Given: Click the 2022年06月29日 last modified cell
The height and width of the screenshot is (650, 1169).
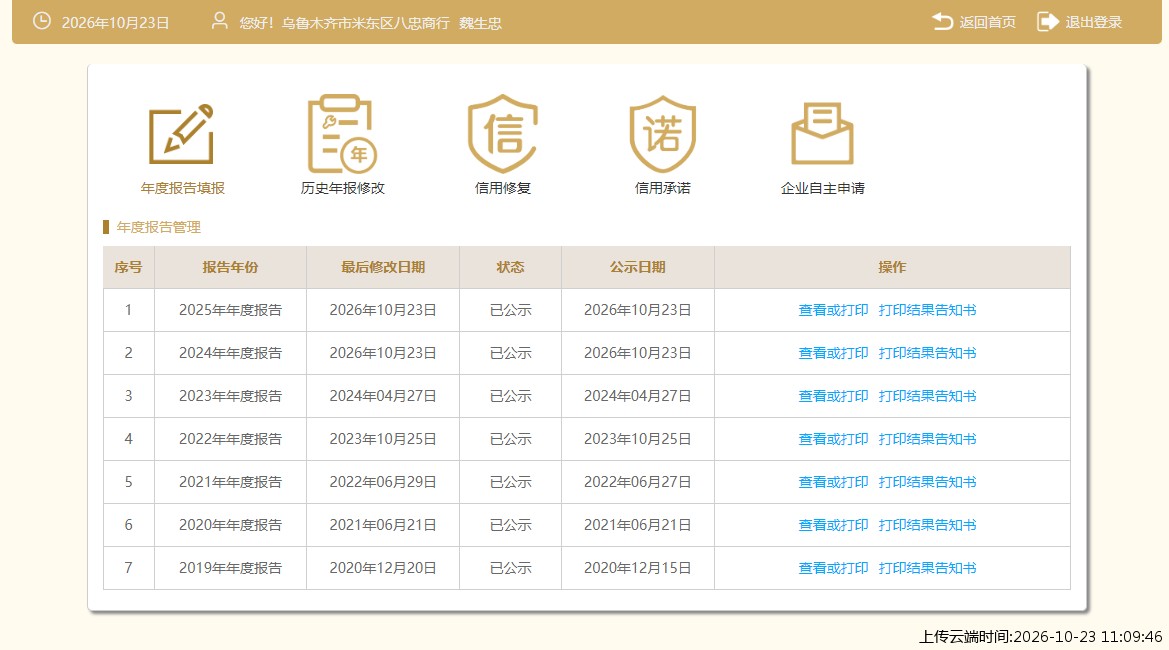Looking at the screenshot, I should pos(383,482).
